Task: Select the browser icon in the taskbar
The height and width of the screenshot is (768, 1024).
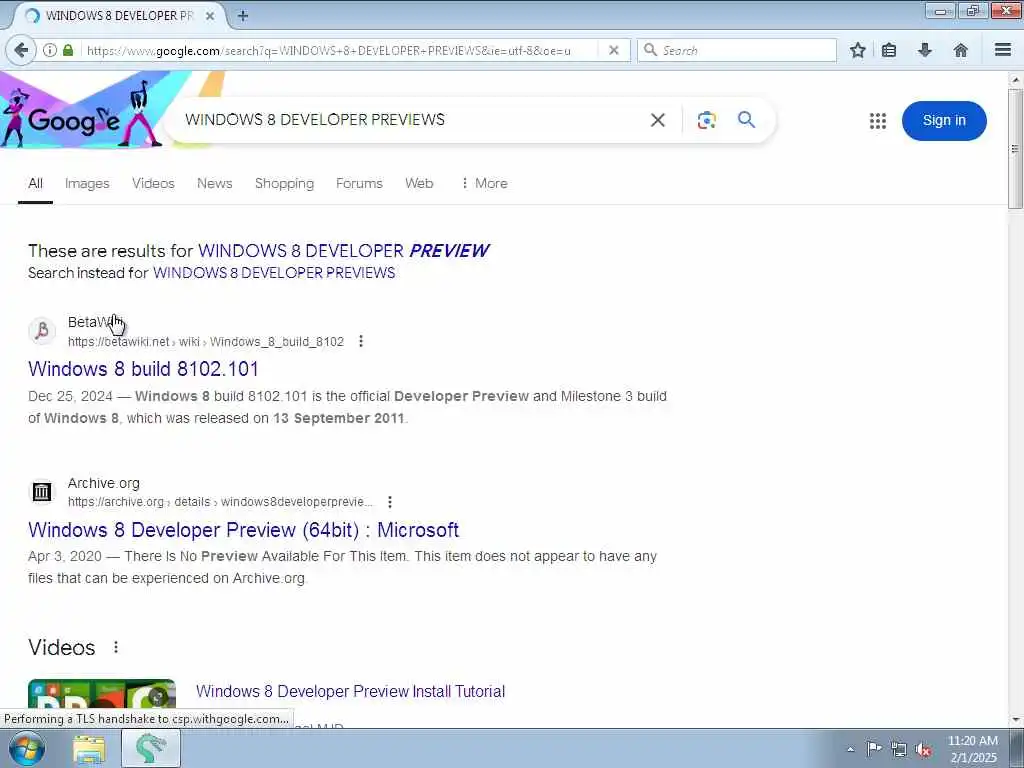Action: pos(151,749)
